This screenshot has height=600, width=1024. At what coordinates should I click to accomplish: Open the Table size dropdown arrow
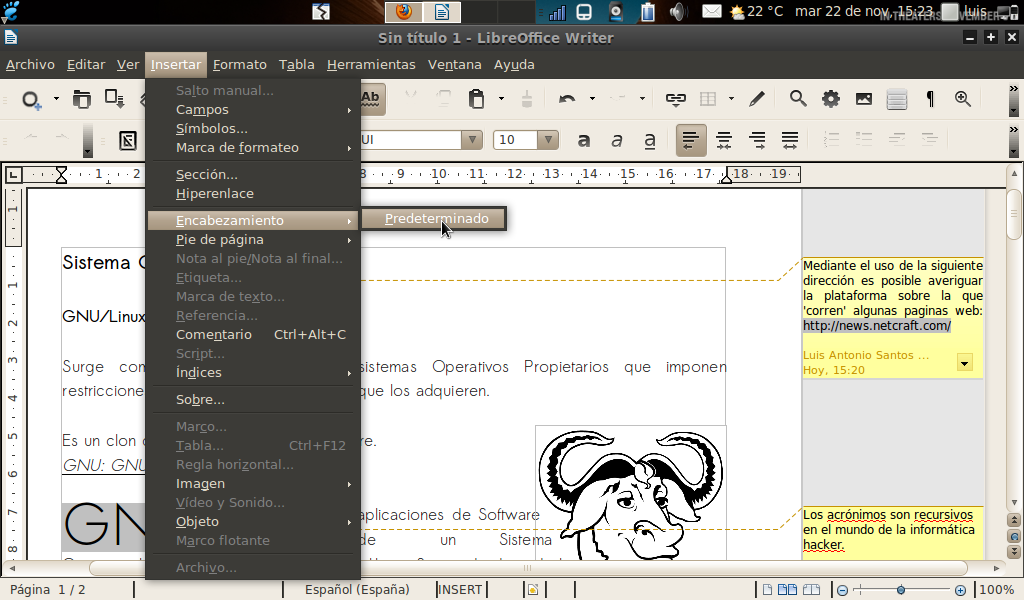pyautogui.click(x=731, y=99)
